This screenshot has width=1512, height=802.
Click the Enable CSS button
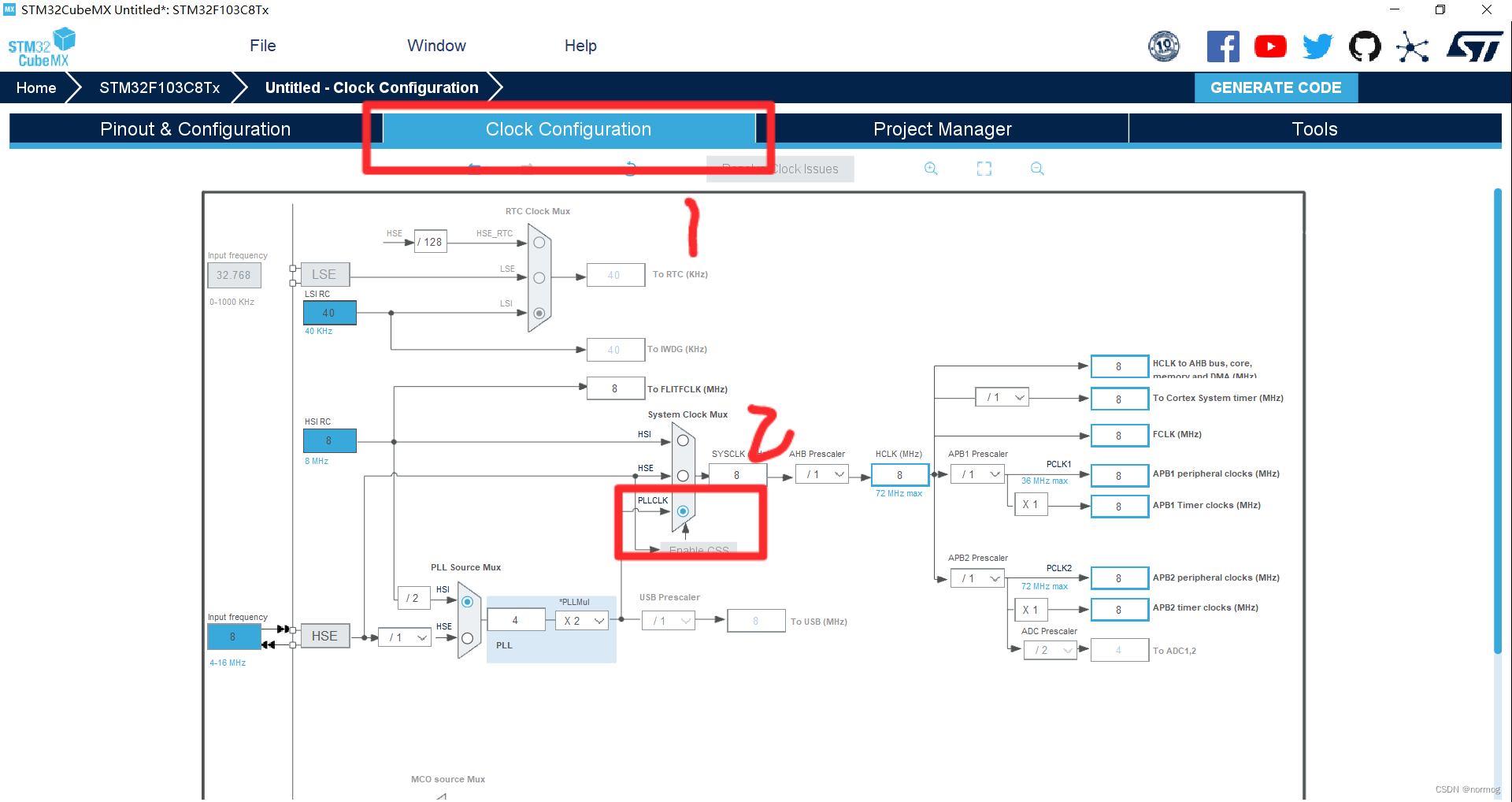(x=699, y=550)
